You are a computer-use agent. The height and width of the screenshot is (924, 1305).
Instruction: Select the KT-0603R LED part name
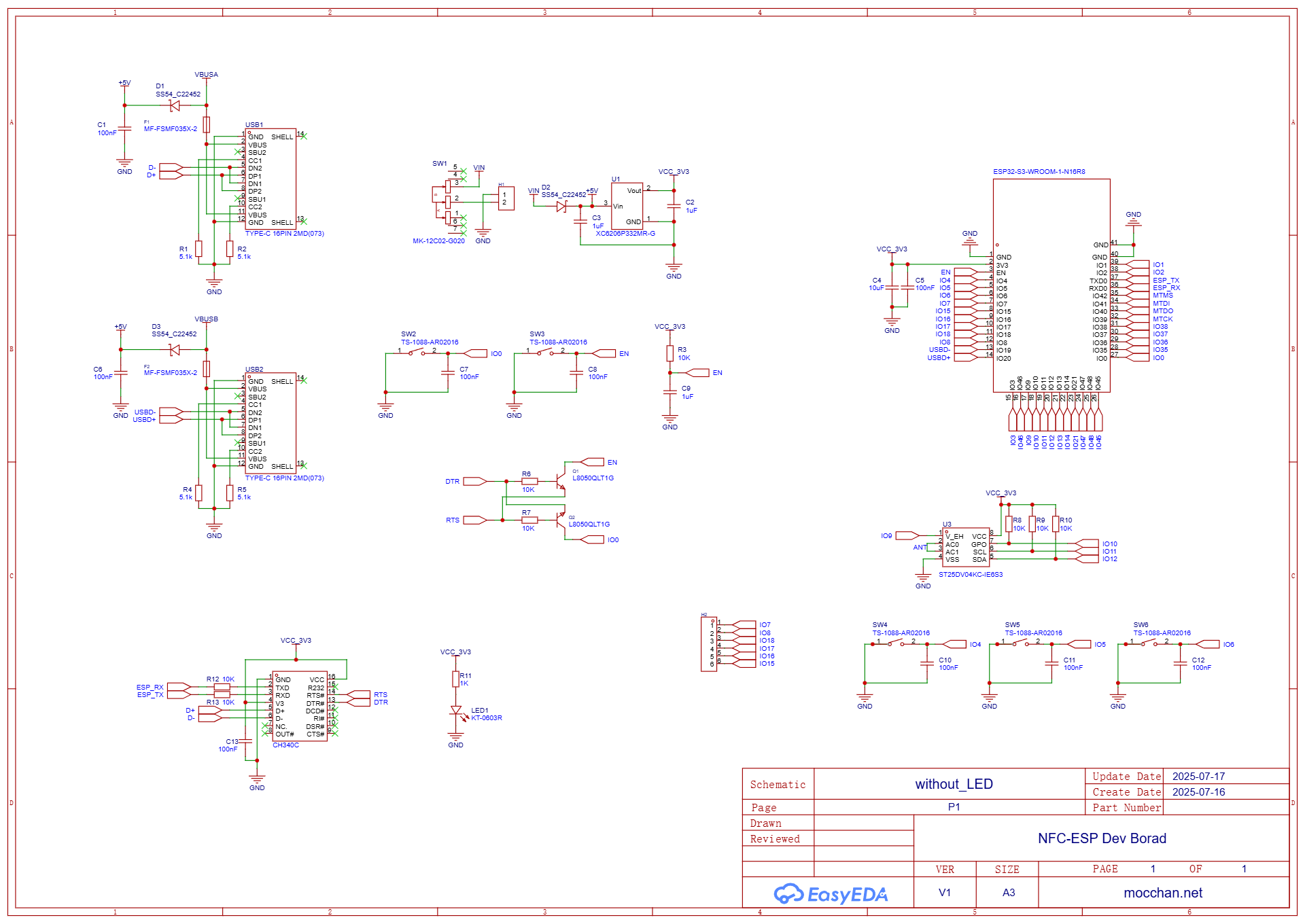click(x=487, y=718)
